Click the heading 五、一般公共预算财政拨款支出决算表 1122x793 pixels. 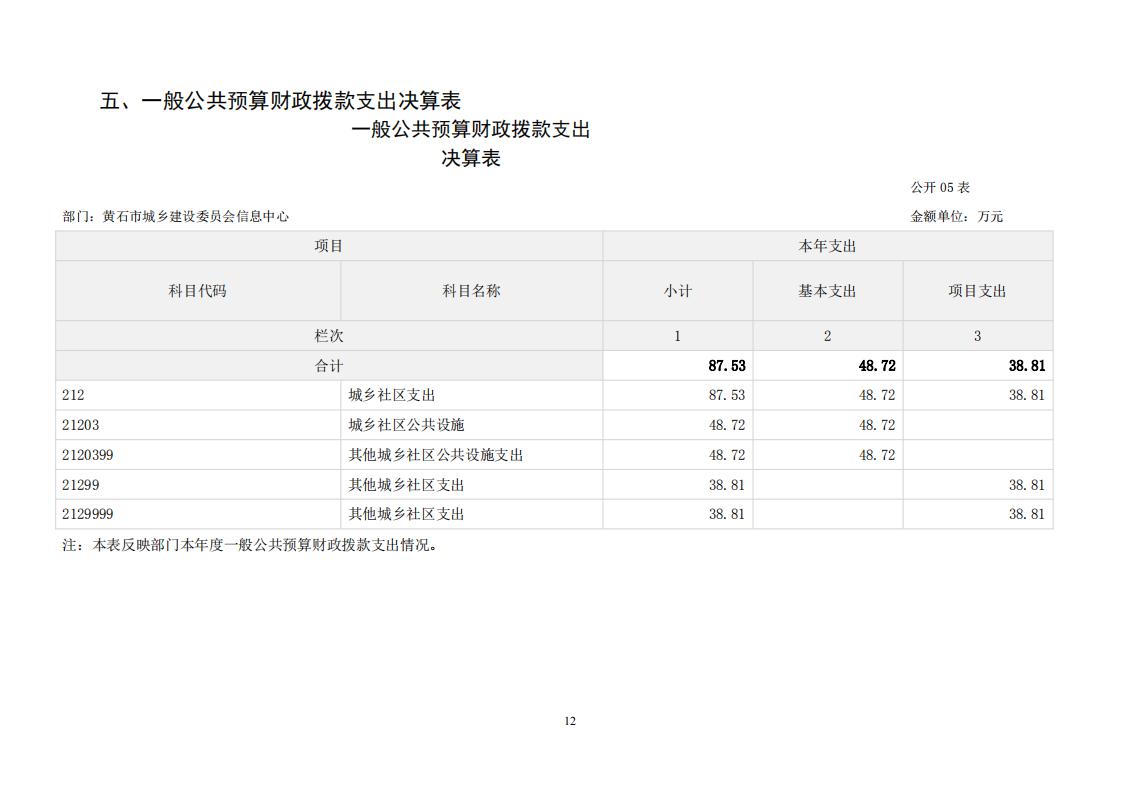(280, 101)
